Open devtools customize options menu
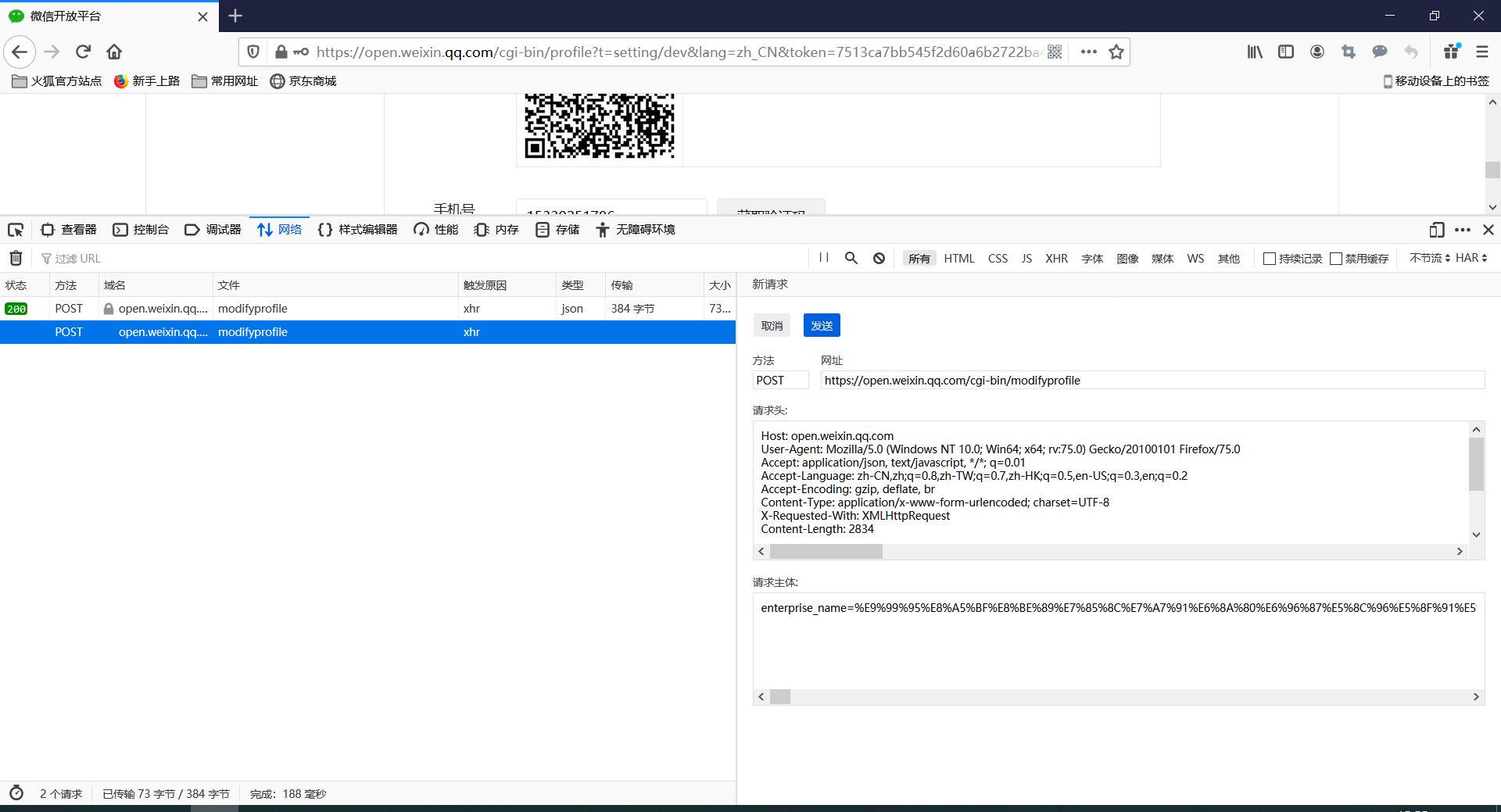Viewport: 1501px width, 812px height. tap(1463, 230)
